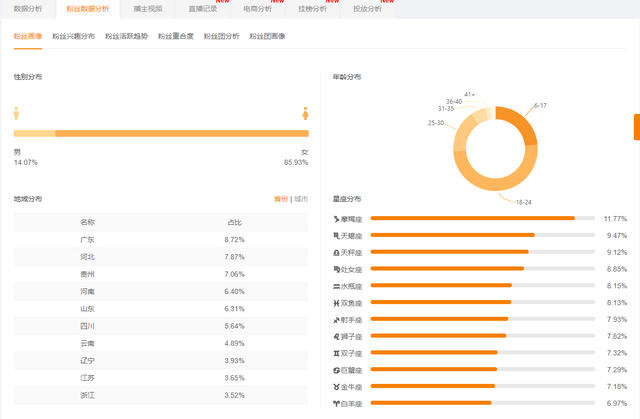Screen dimensions: 640x419
Task: Switch region view to 城市 (city)
Action: [301, 199]
